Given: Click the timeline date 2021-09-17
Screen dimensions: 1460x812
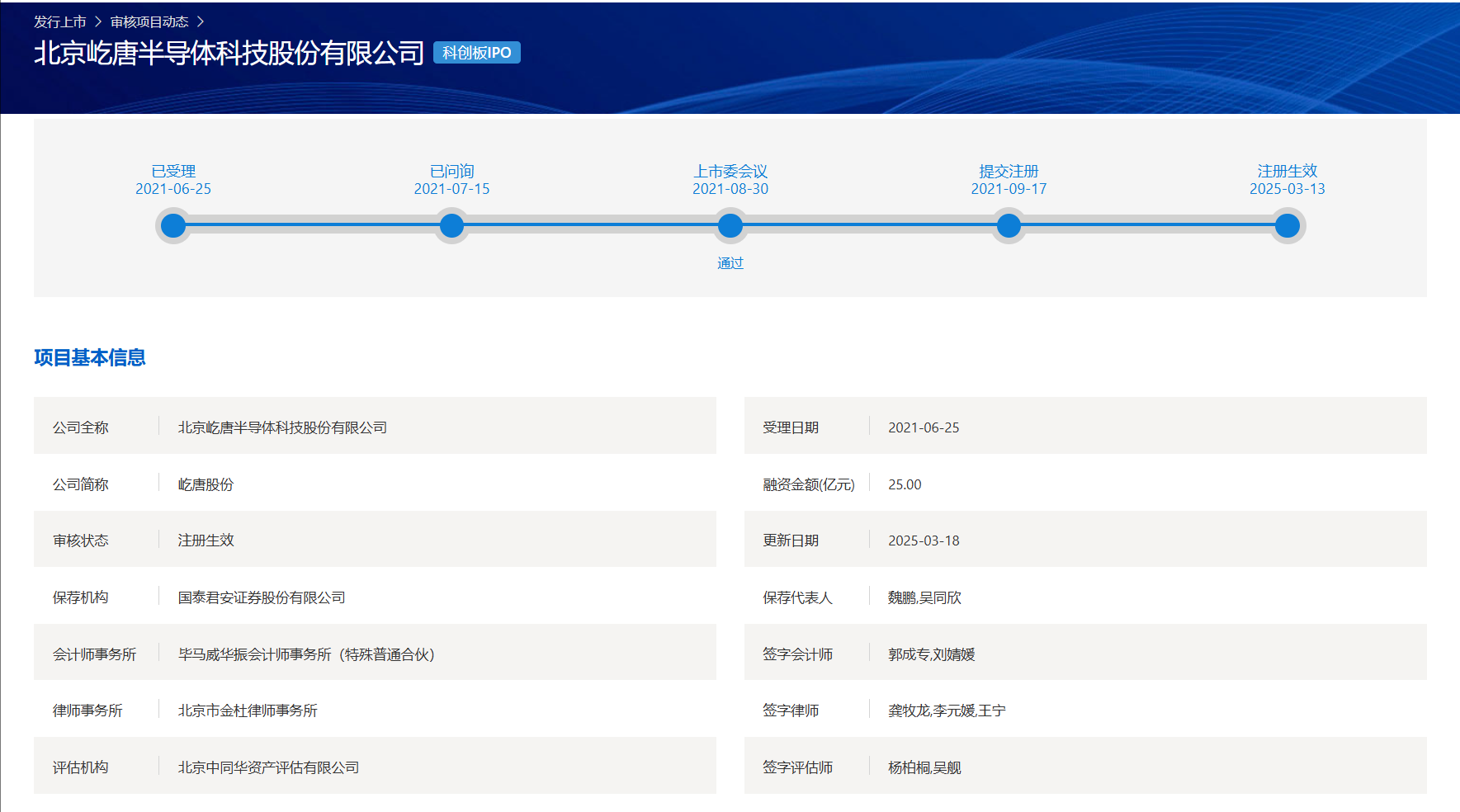Looking at the screenshot, I should coord(1009,189).
